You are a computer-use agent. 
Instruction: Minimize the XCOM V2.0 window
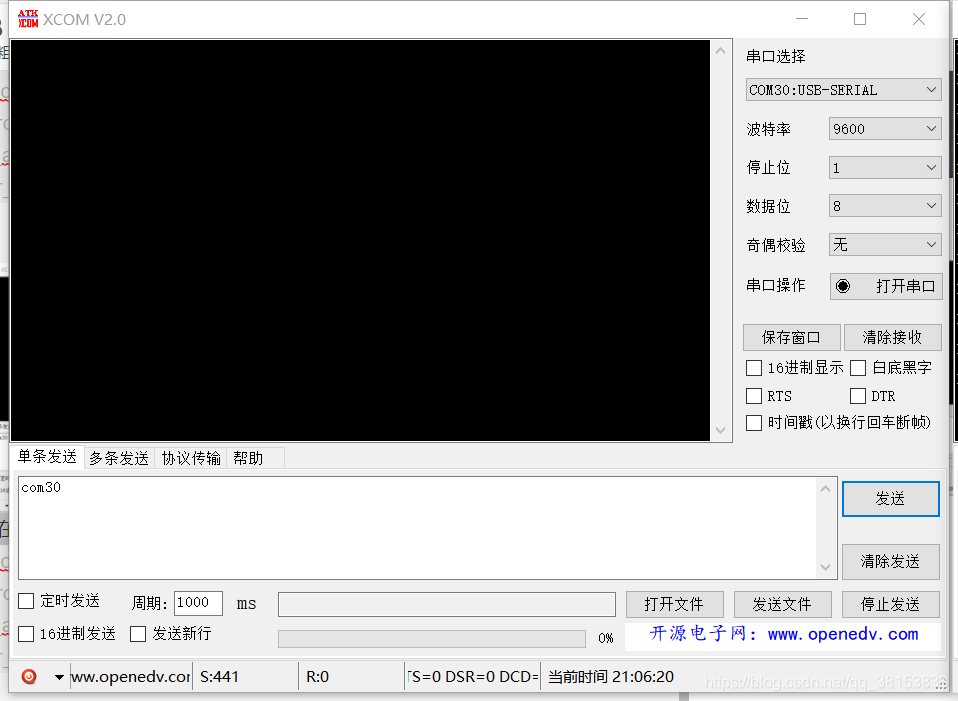pos(802,19)
